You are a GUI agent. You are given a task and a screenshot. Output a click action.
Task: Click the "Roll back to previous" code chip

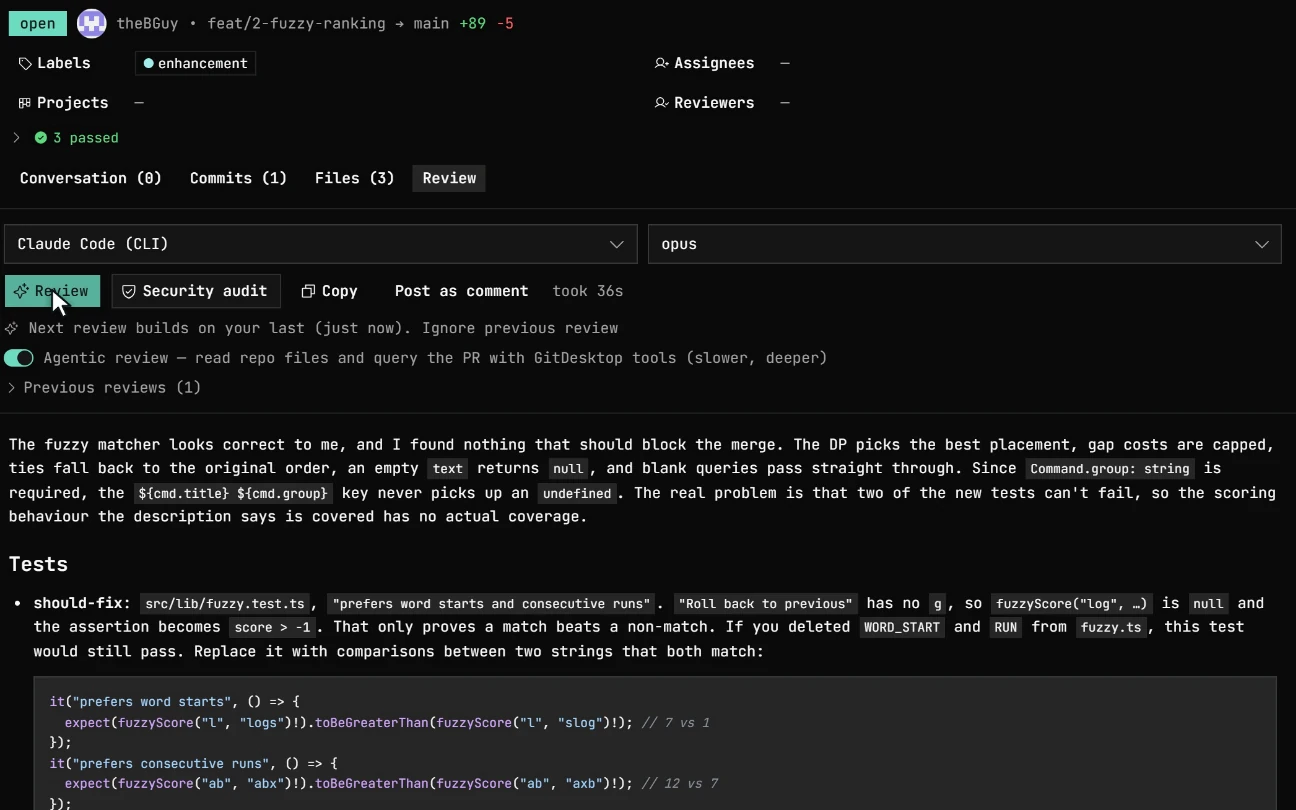point(766,604)
